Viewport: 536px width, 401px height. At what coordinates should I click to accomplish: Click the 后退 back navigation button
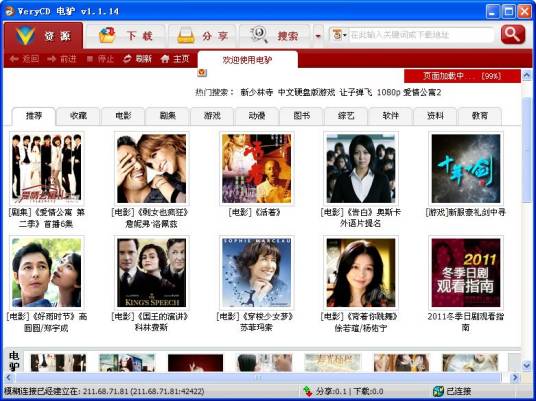24,59
